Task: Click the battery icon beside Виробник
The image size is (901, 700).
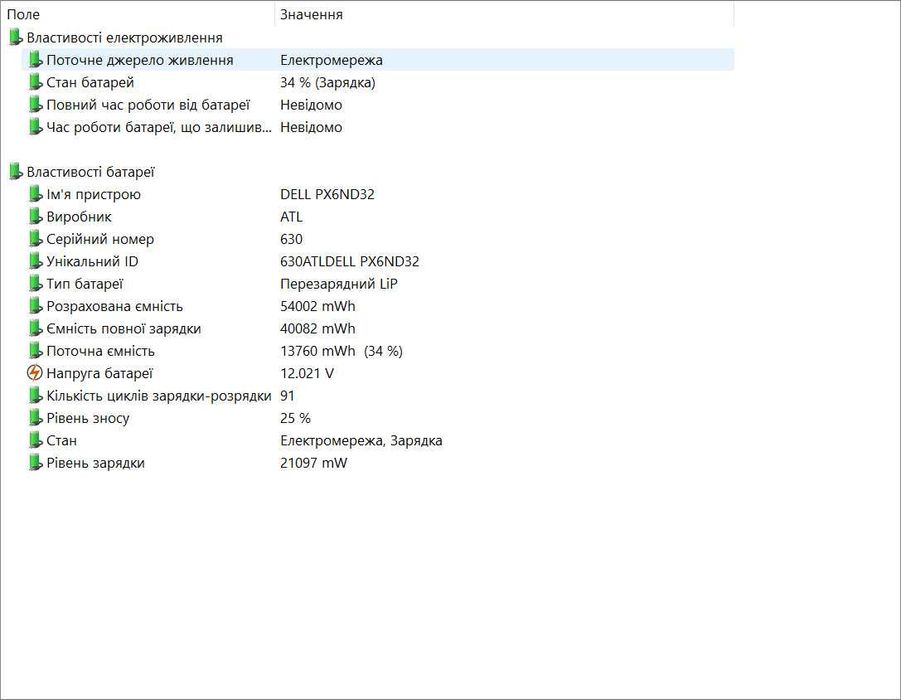Action: point(36,217)
